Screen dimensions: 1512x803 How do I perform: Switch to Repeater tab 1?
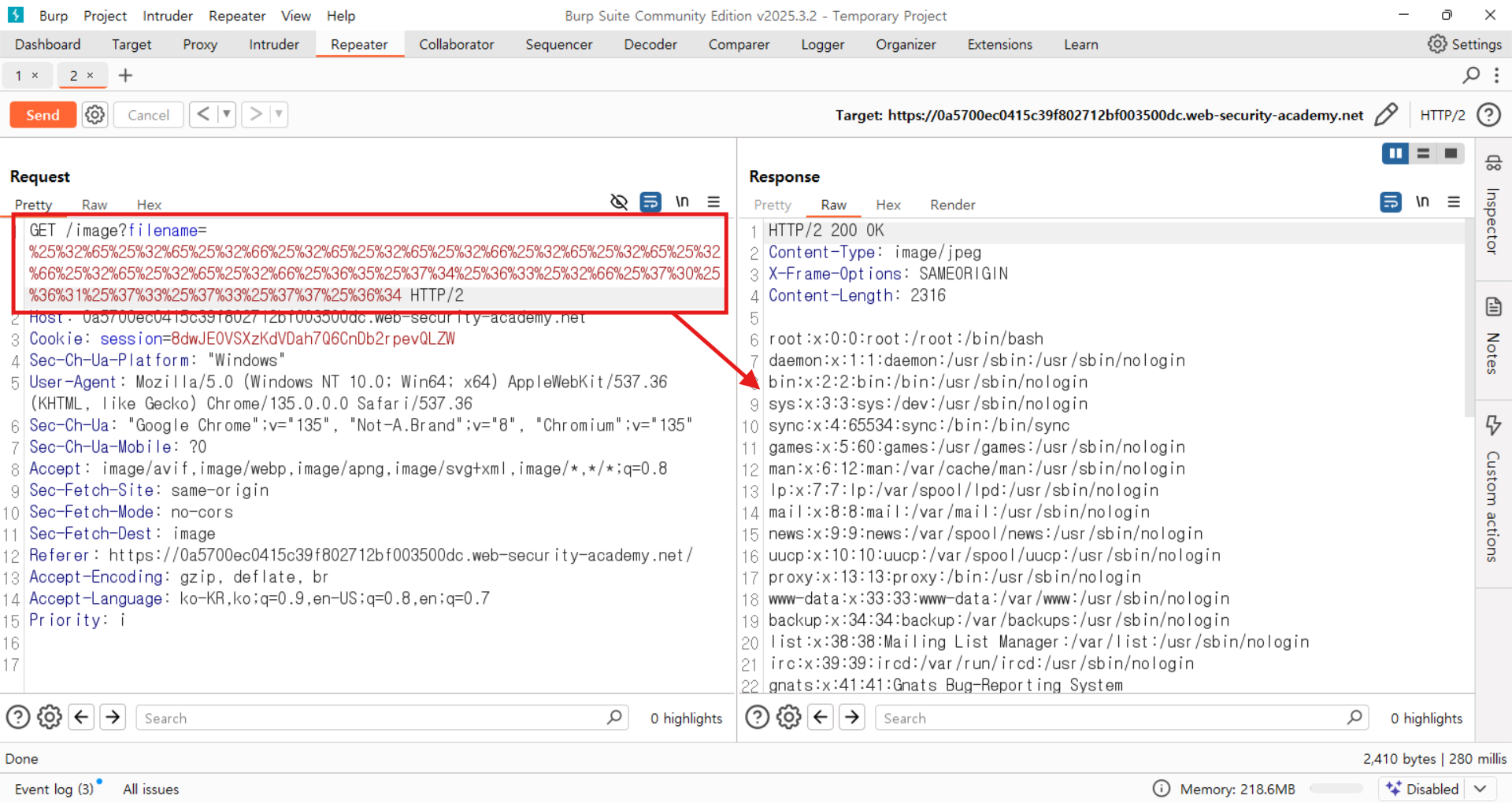click(x=19, y=76)
